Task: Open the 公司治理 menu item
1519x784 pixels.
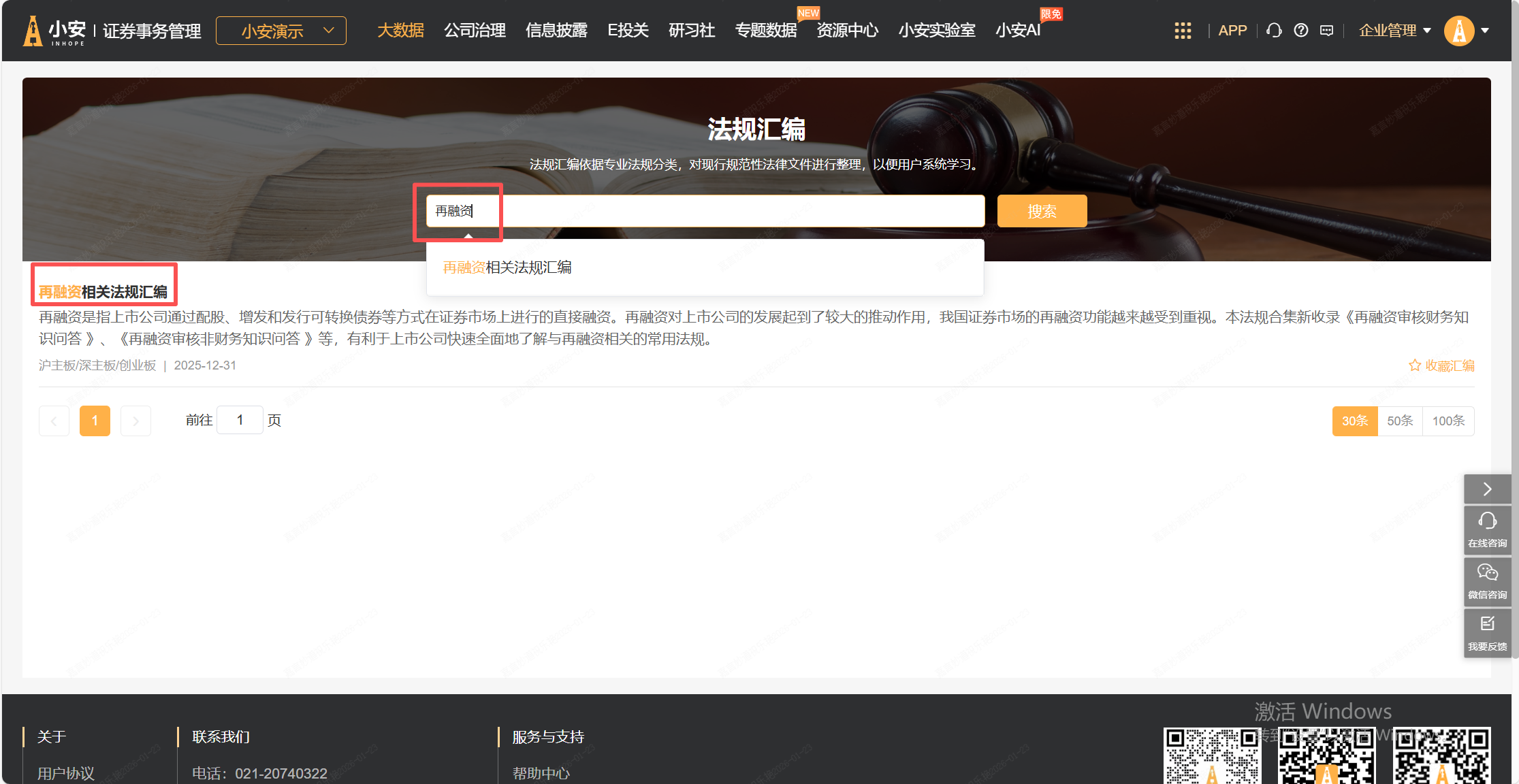Action: [475, 31]
